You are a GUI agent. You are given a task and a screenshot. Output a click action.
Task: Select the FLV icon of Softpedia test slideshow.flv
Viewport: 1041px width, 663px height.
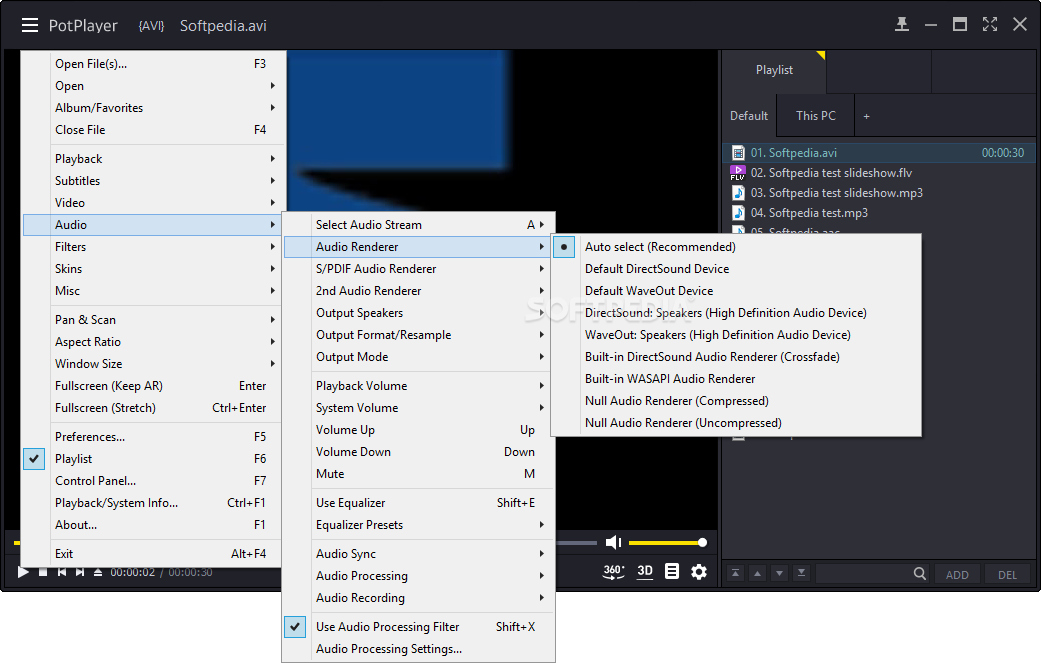(738, 173)
